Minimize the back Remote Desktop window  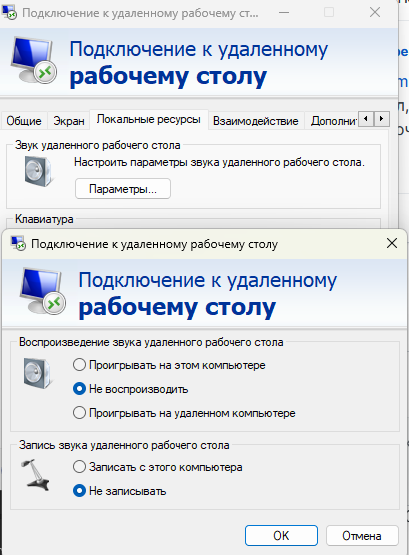pos(284,13)
